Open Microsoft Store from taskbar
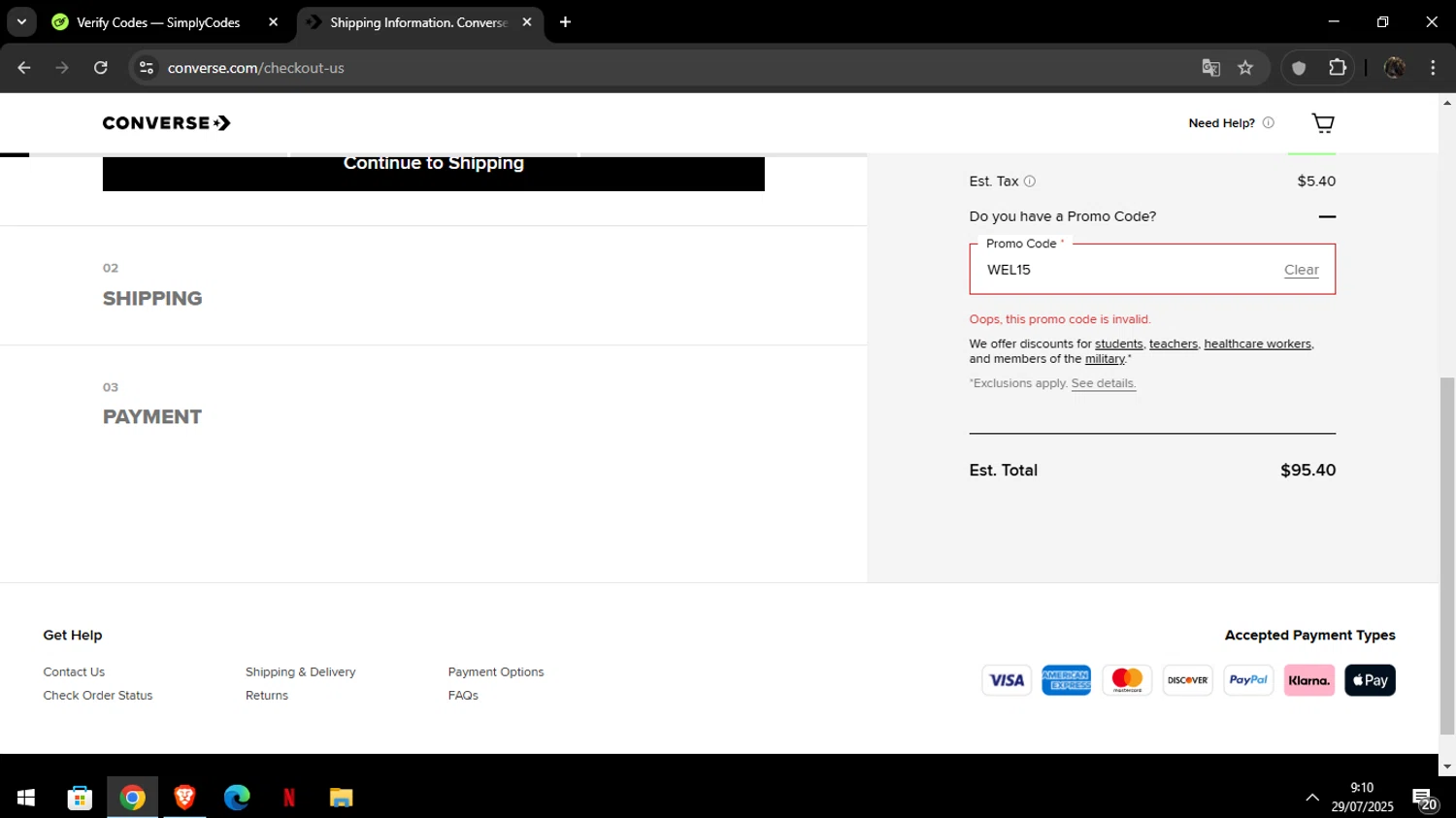Viewport: 1456px width, 818px height. (x=80, y=798)
